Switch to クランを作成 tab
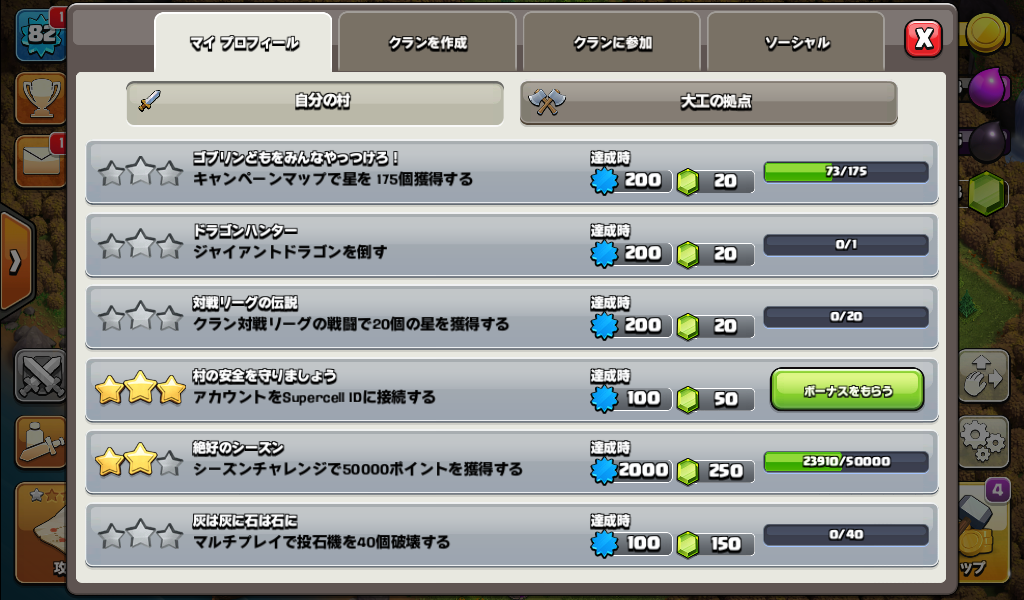Viewport: 1024px width, 600px height. point(427,42)
